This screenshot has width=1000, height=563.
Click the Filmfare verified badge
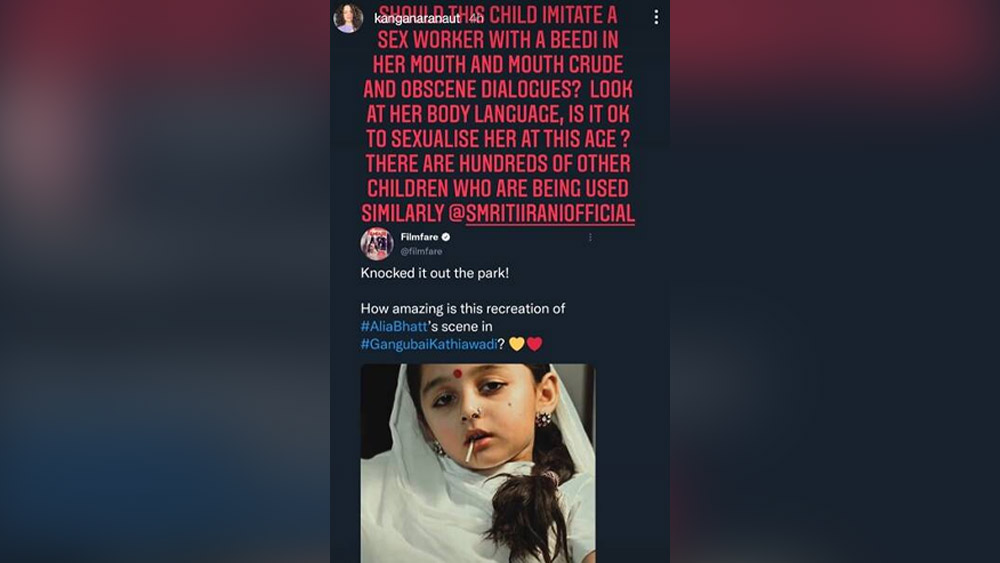coord(446,237)
